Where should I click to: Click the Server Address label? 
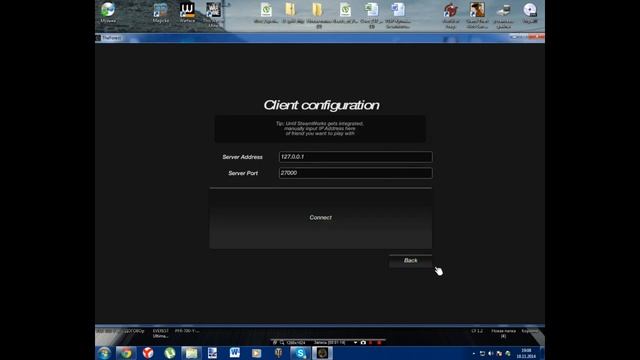click(242, 157)
